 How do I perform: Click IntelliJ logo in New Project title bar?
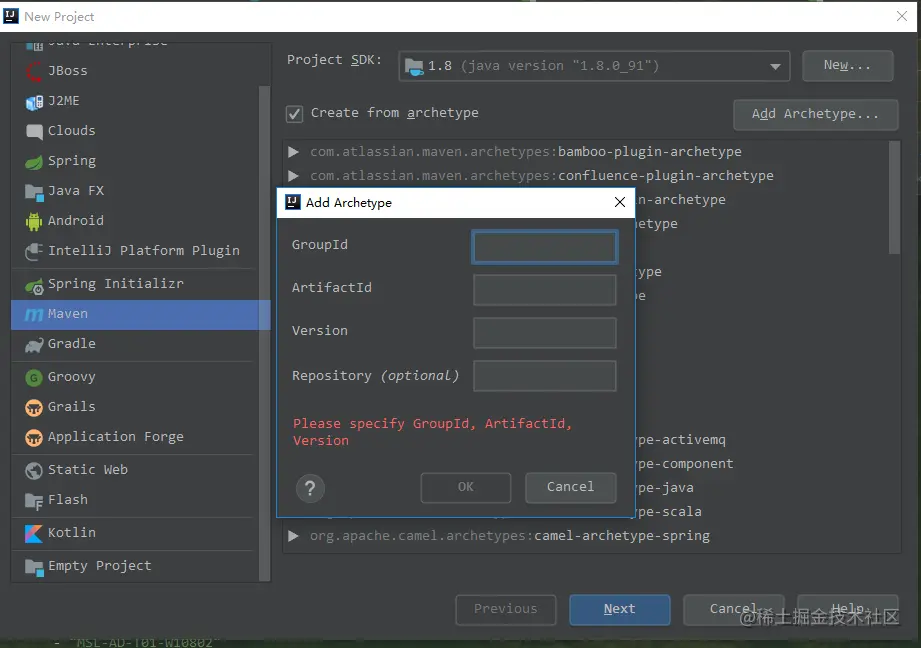11,16
